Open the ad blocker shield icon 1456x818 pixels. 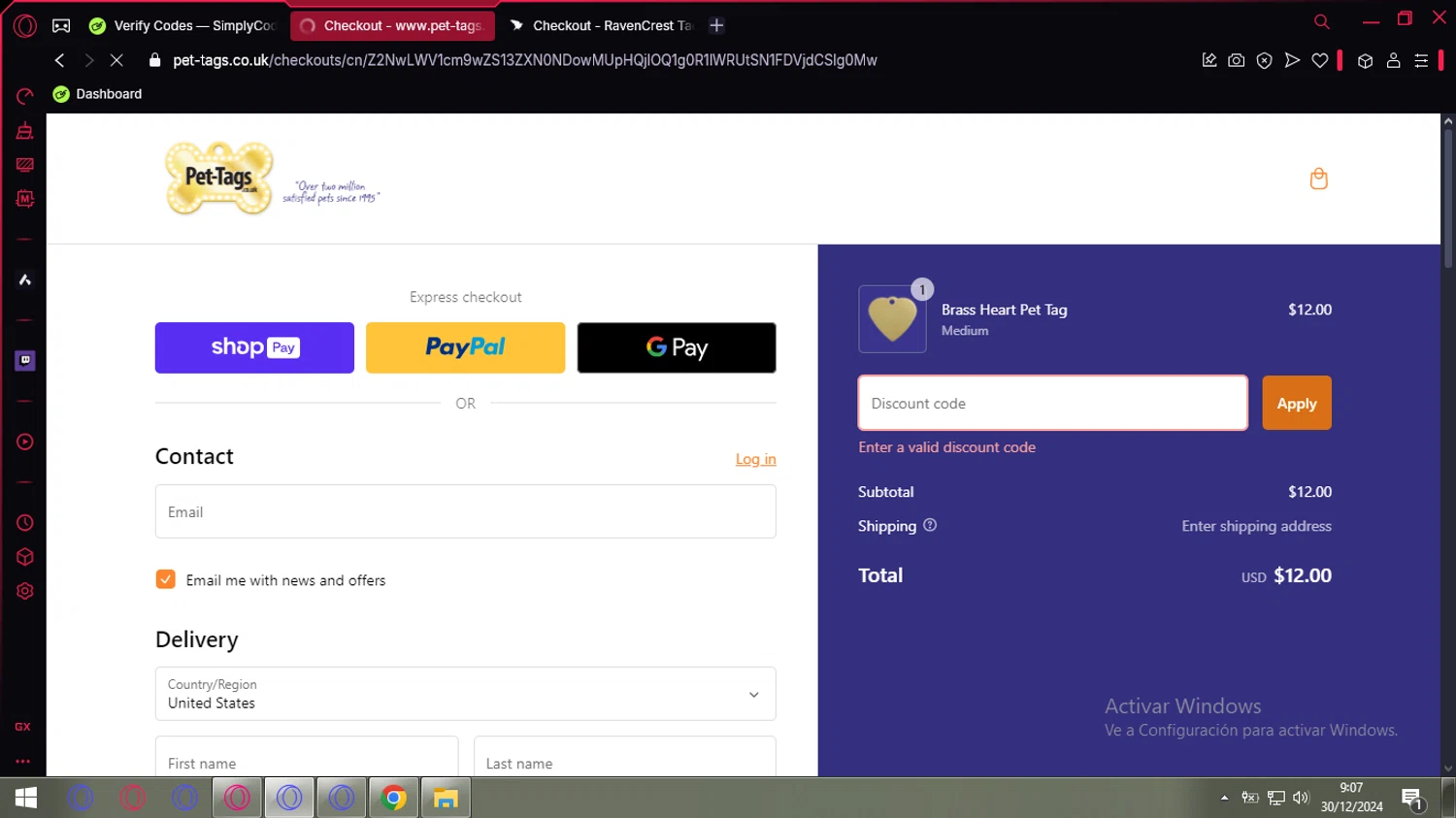(x=1264, y=60)
